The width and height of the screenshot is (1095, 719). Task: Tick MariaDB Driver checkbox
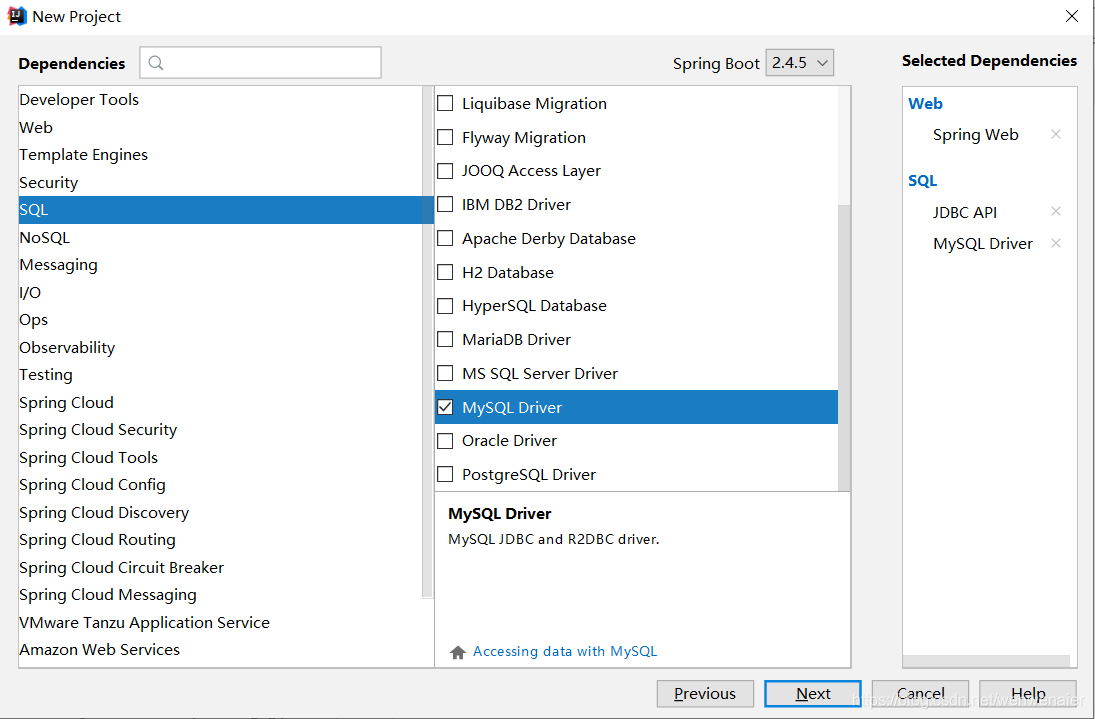pyautogui.click(x=445, y=339)
